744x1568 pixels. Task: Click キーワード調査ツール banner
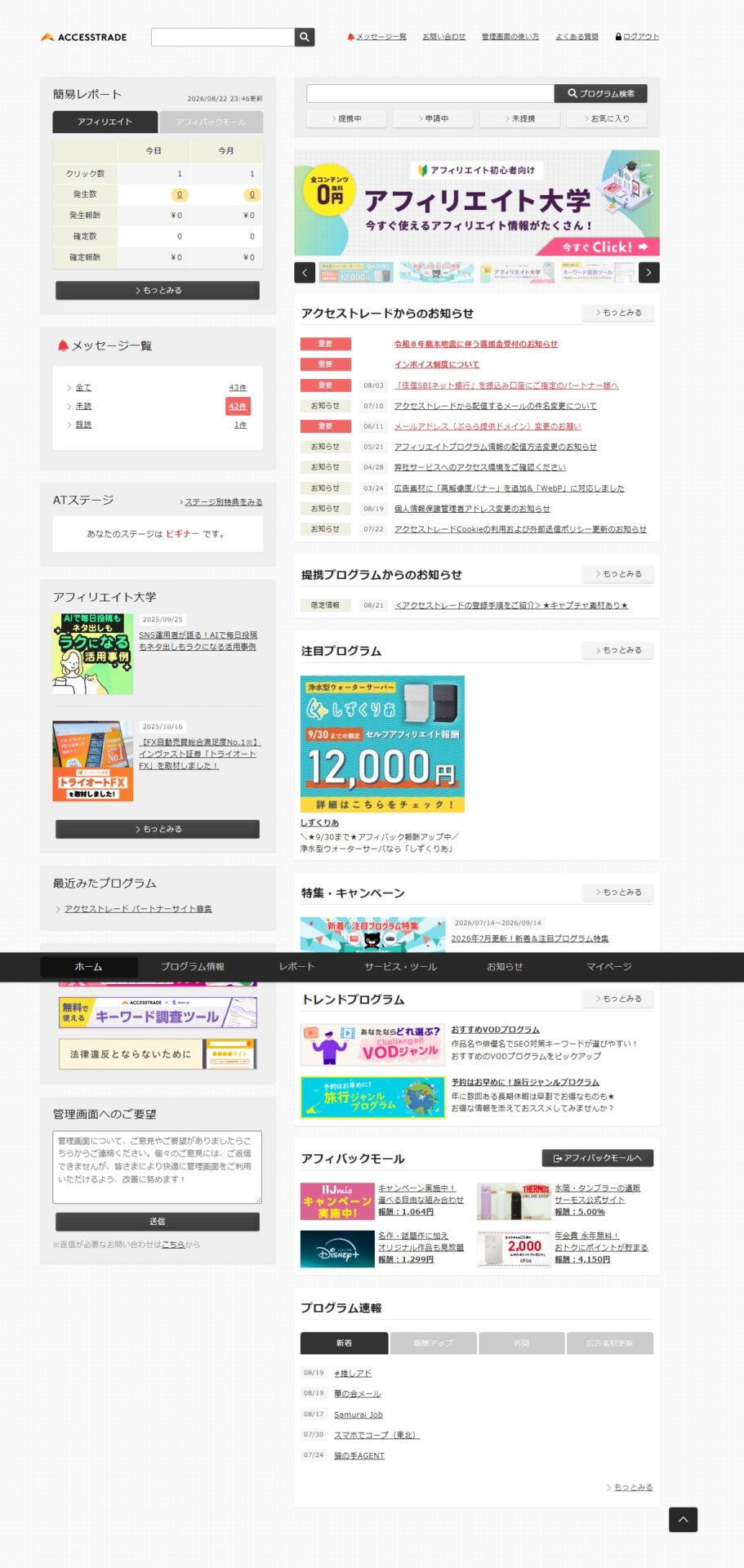coord(158,1013)
